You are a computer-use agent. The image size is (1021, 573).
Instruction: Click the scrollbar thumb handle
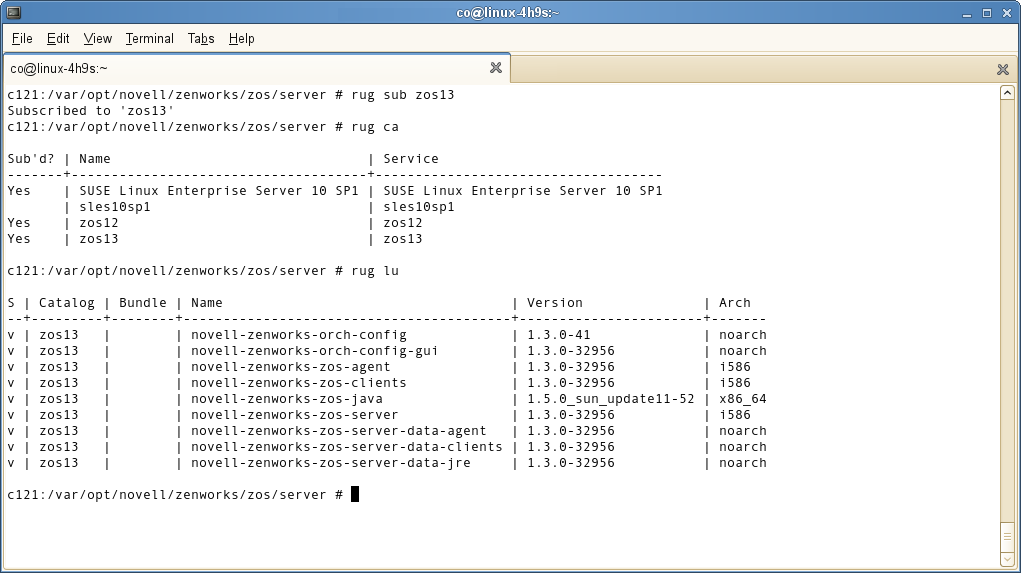point(1007,537)
